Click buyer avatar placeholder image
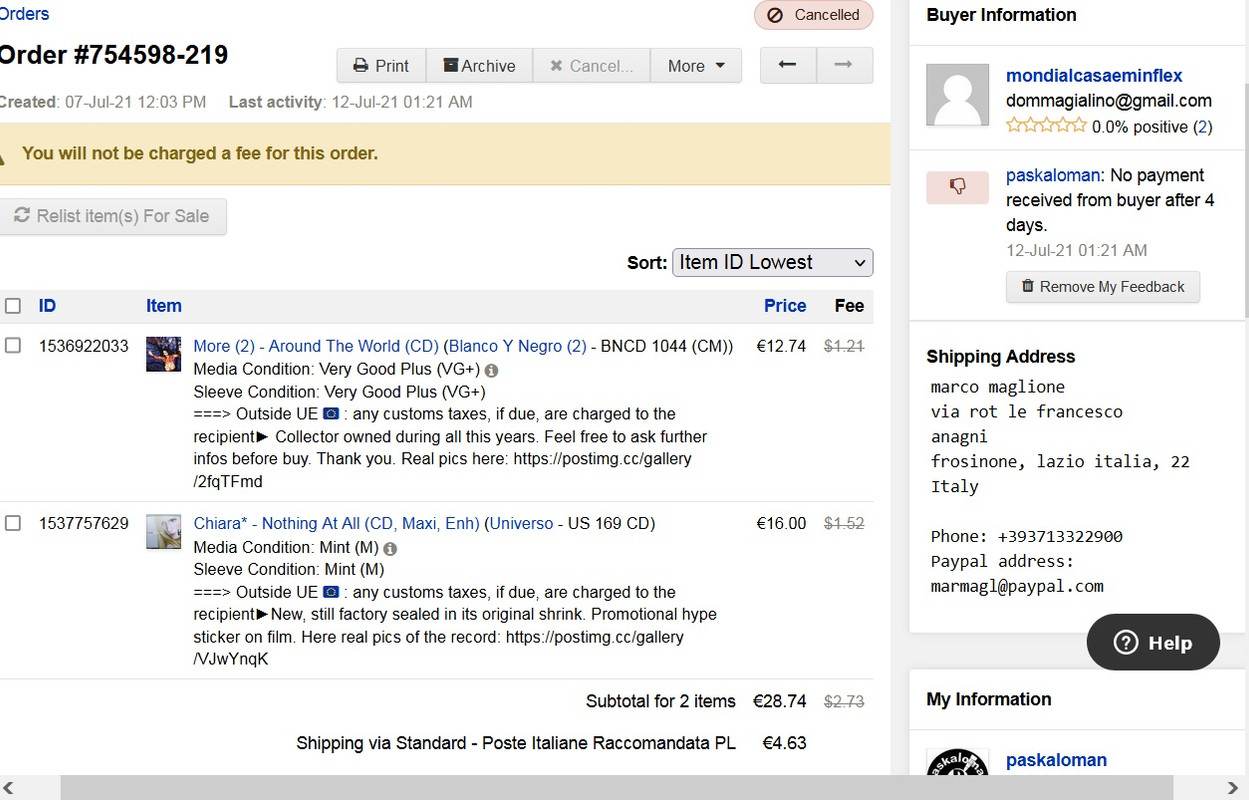This screenshot has height=800, width=1249. tap(958, 95)
